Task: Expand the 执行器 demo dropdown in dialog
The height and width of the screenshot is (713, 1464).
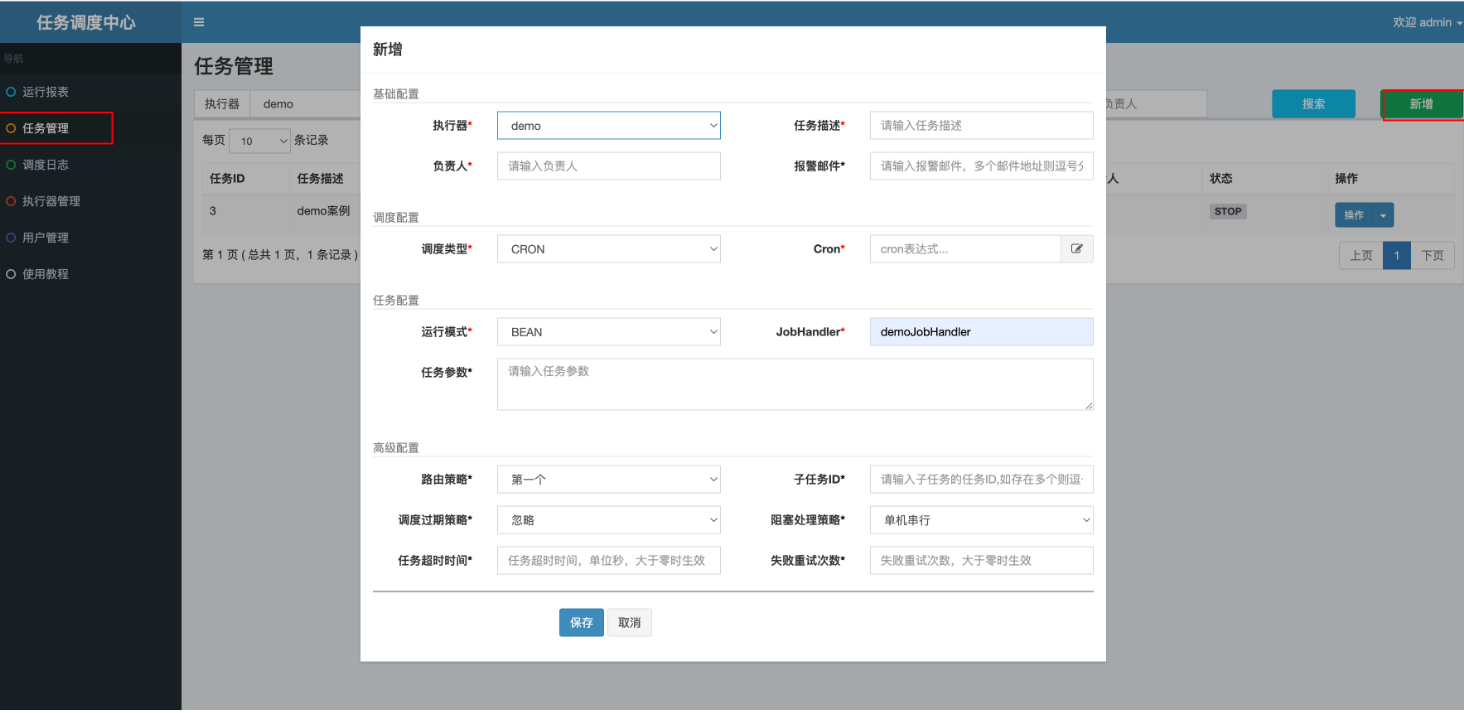Action: pos(608,126)
